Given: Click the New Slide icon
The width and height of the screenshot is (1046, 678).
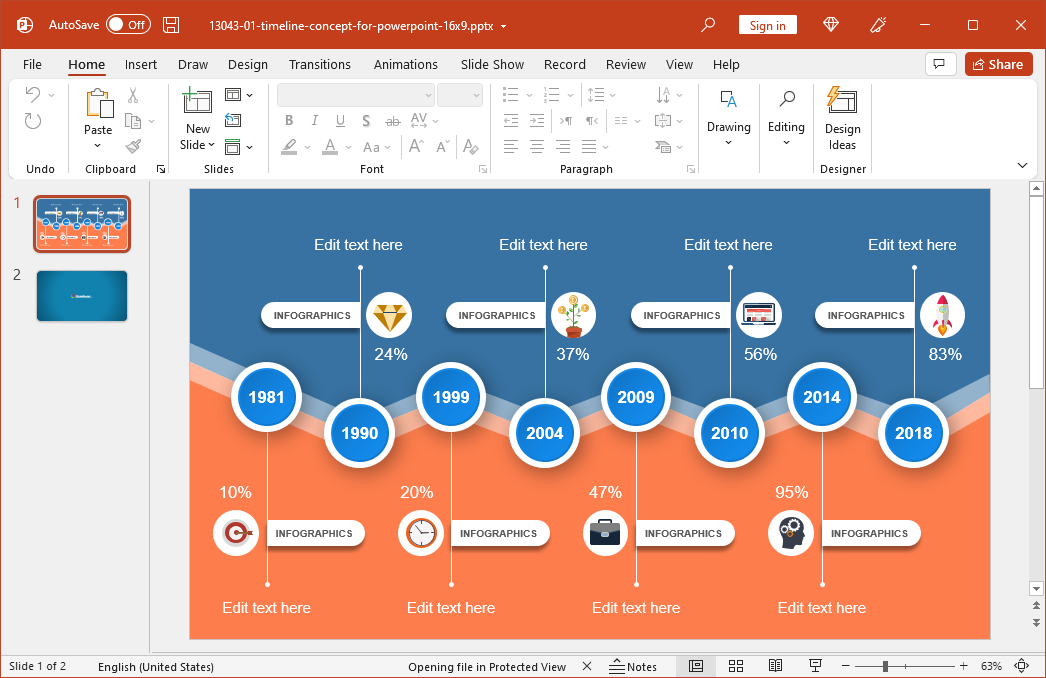Looking at the screenshot, I should [x=197, y=102].
